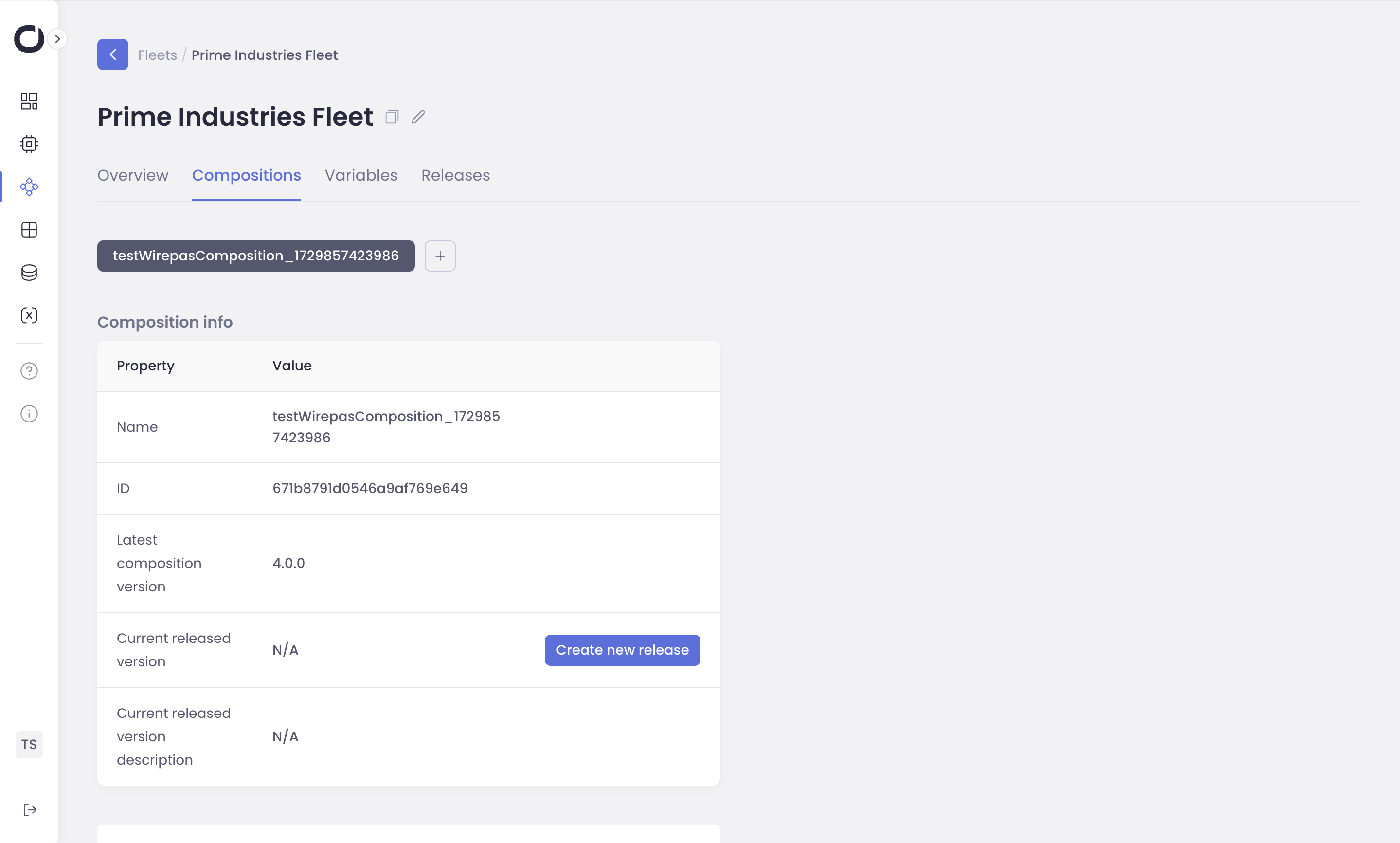Open the Variables tab
The image size is (1400, 843).
coord(361,176)
